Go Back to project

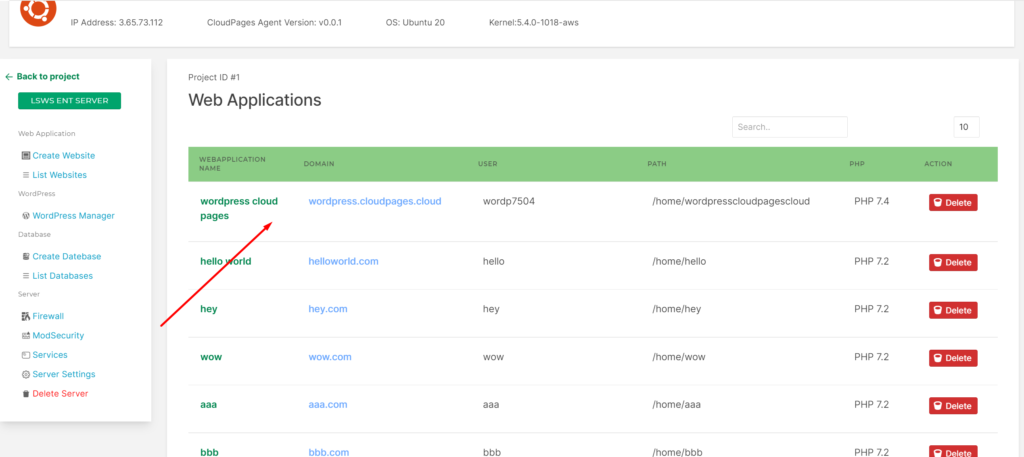pyautogui.click(x=48, y=76)
